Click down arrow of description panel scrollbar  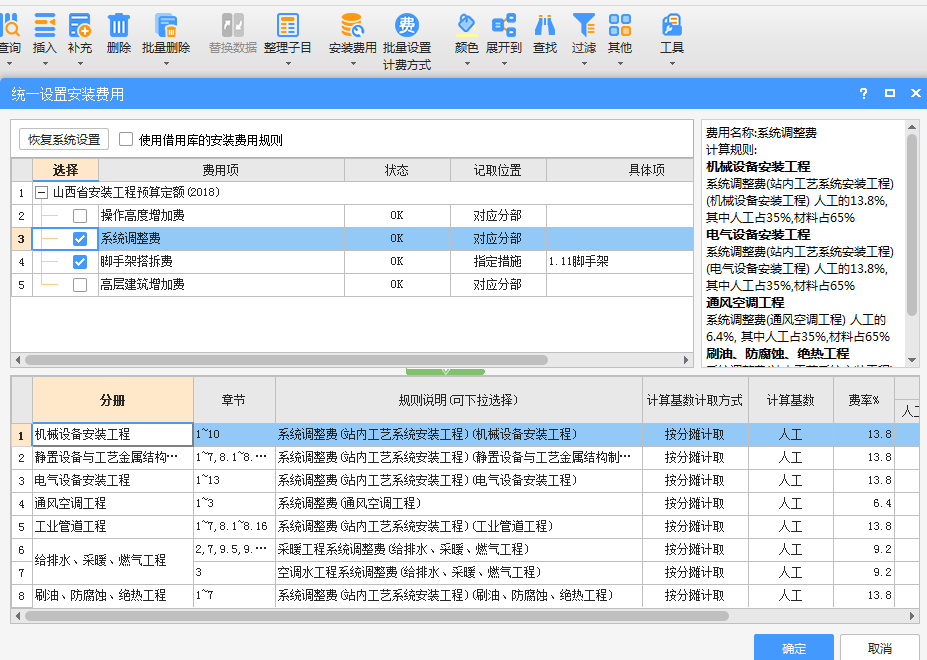[x=912, y=360]
